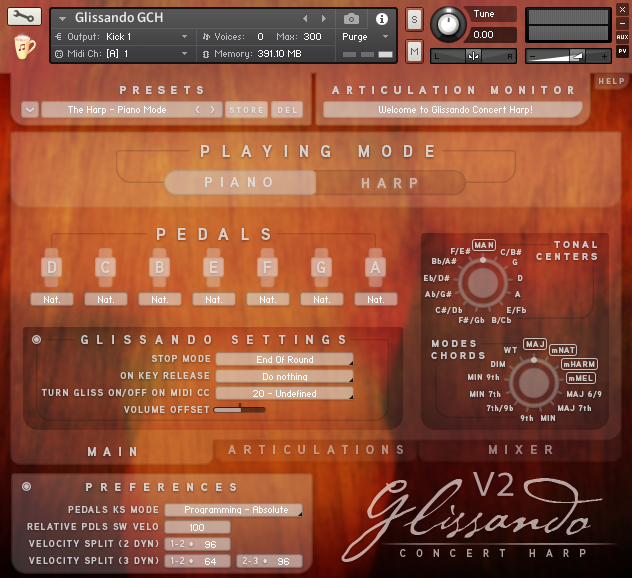Expand the instrument name dropdown arrow
632x578 pixels.
[62, 19]
